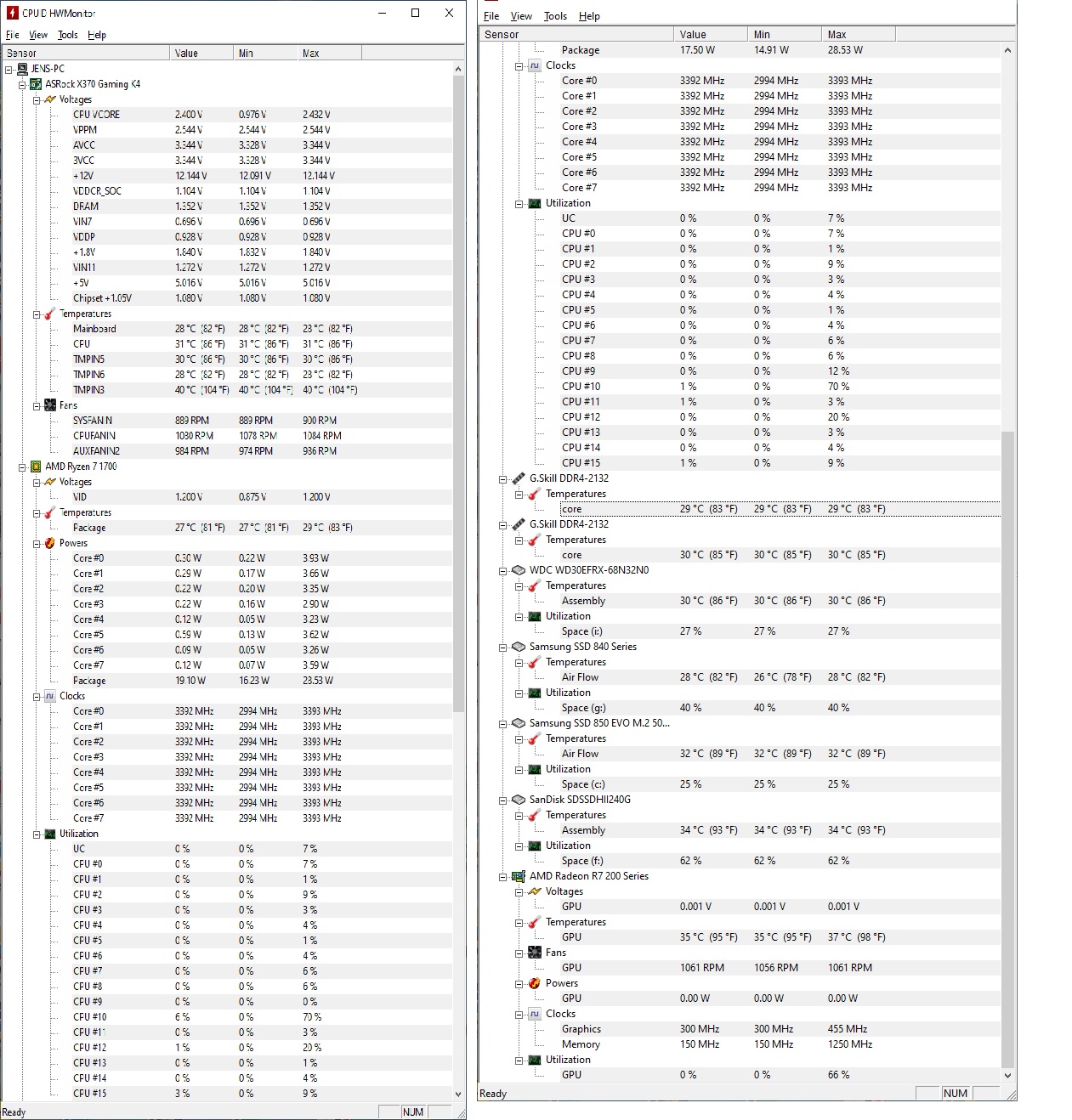Click the Value column header in left window
Viewport: 1072px width, 1120px height.
201,53
